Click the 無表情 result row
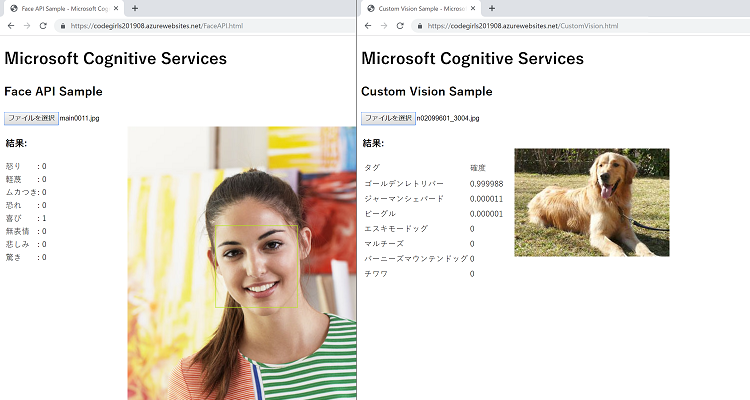Viewport: 750px width, 400px height. pos(26,231)
